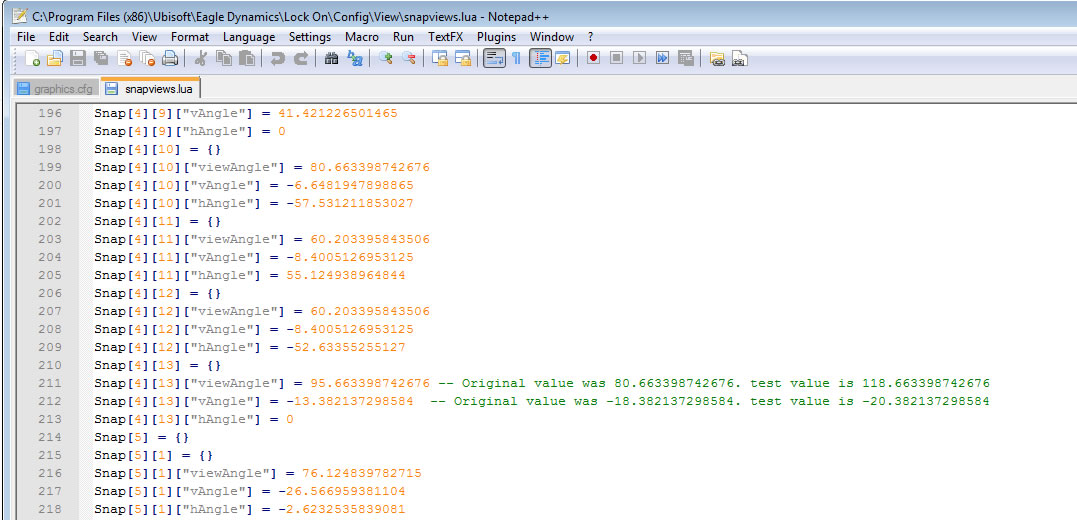1077x520 pixels.
Task: Click value 55.124938964844 on line 205
Action: (x=345, y=275)
